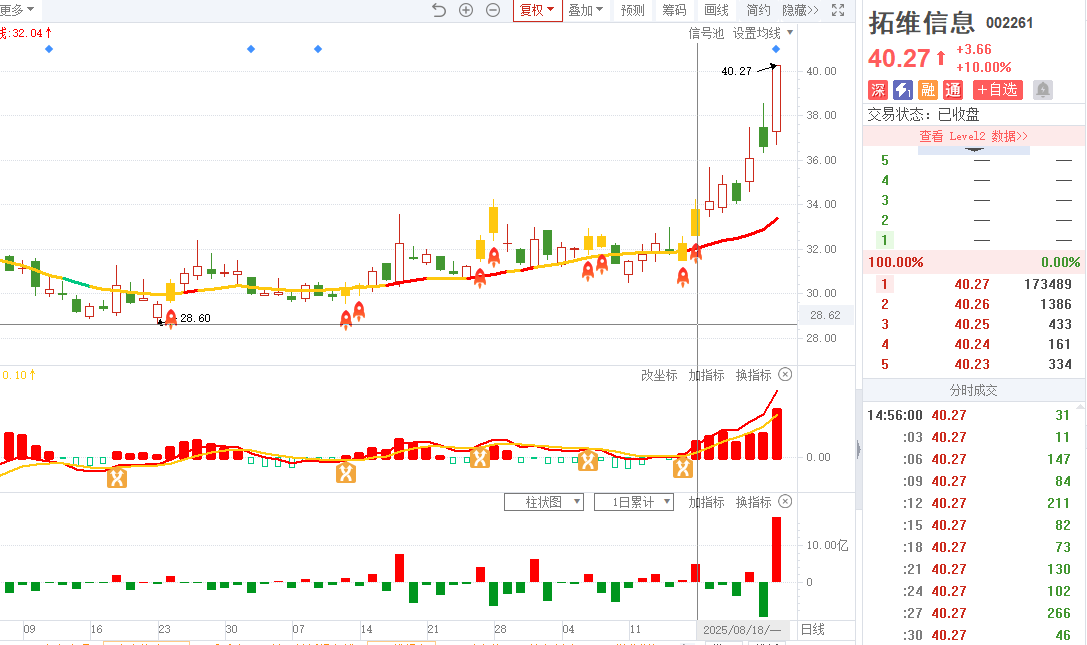Open the 柱状图 chart type dropdown

click(544, 502)
